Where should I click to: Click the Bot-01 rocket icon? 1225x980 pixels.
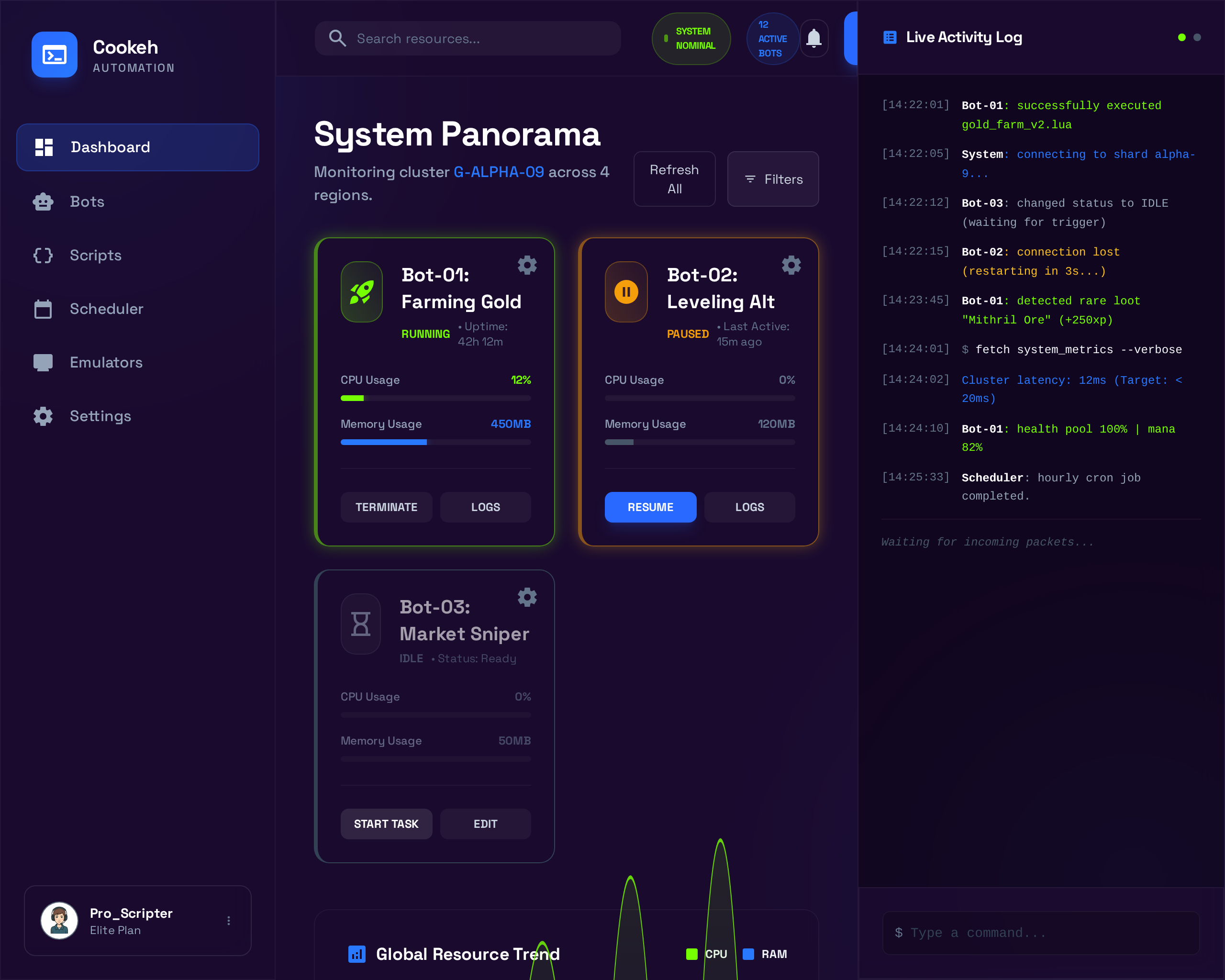(x=362, y=292)
